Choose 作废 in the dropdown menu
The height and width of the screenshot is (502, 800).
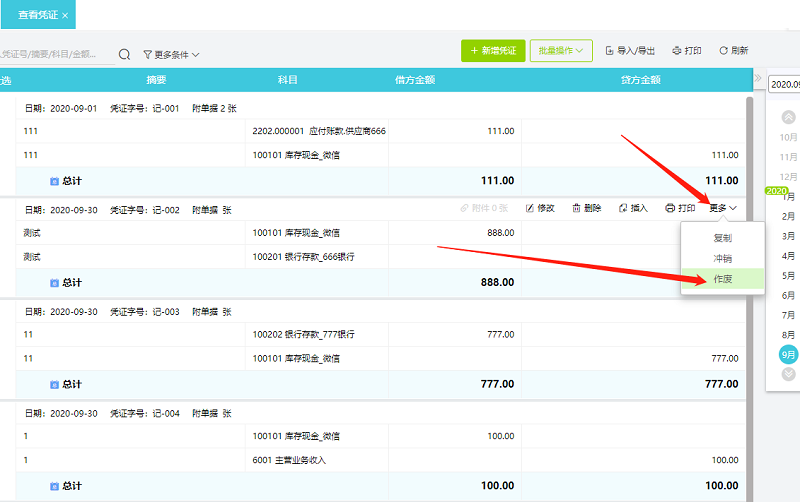722,279
